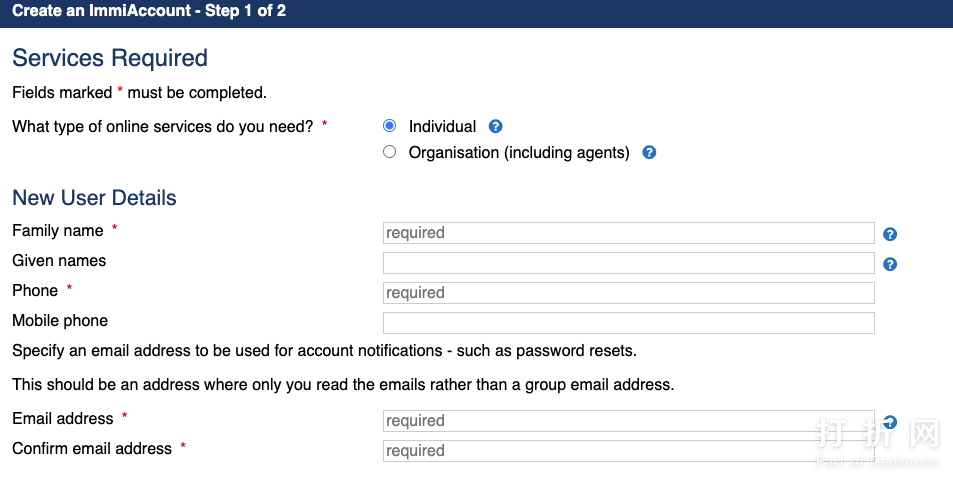Select the Individual radio button
The width and height of the screenshot is (953, 479).
[x=390, y=126]
